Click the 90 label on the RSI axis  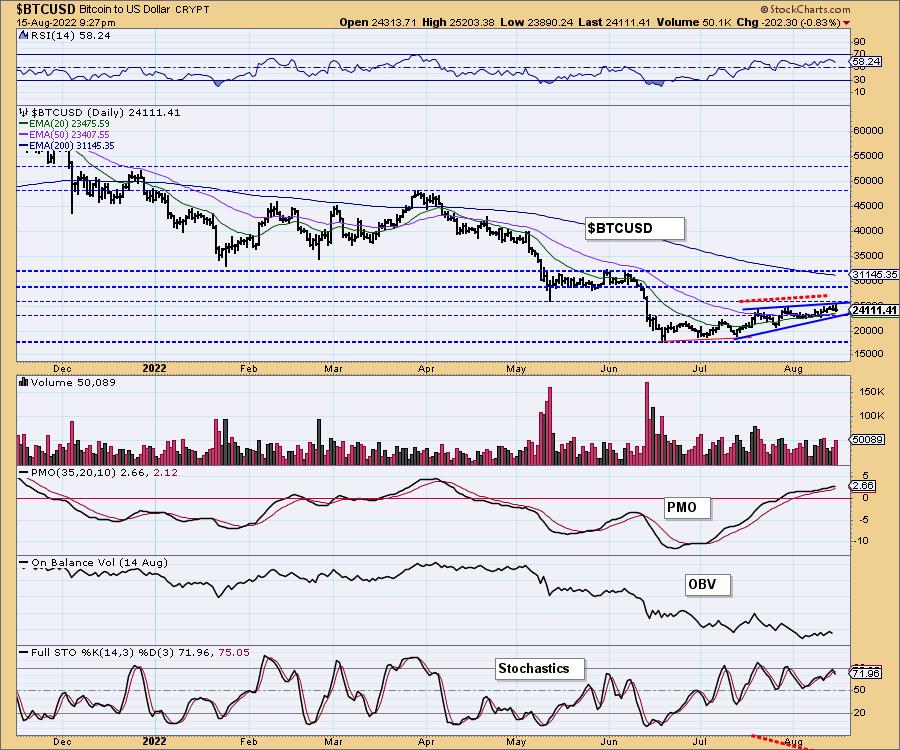point(860,41)
